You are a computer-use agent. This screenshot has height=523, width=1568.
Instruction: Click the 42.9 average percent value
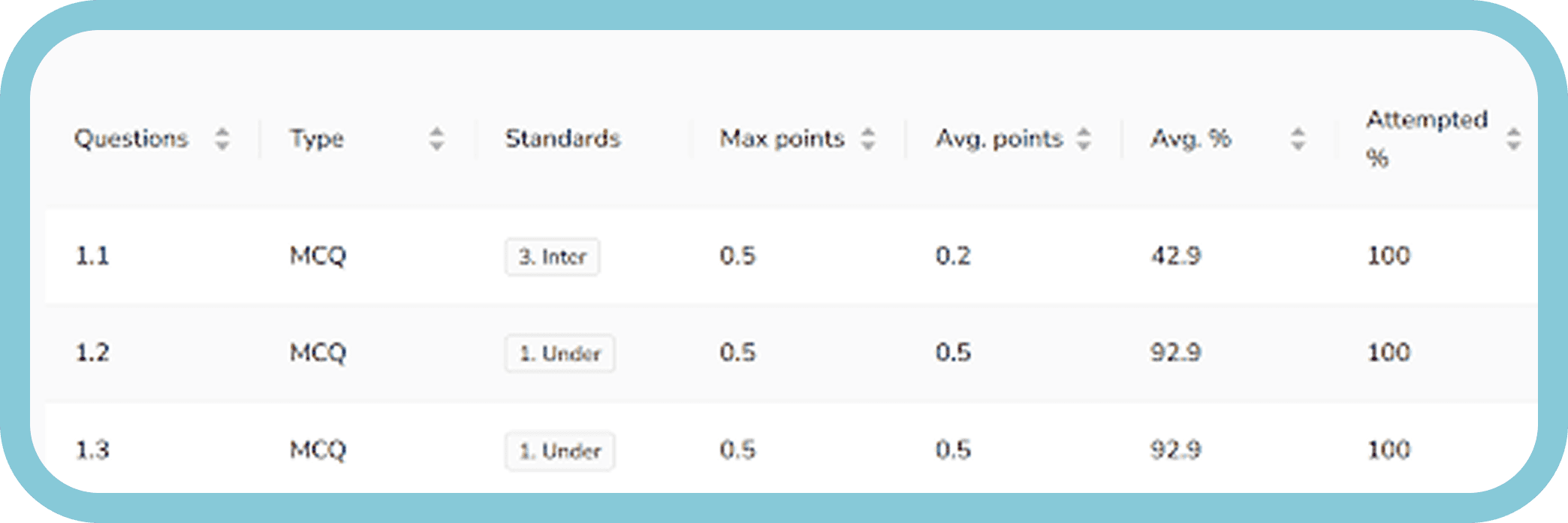coord(1176,256)
